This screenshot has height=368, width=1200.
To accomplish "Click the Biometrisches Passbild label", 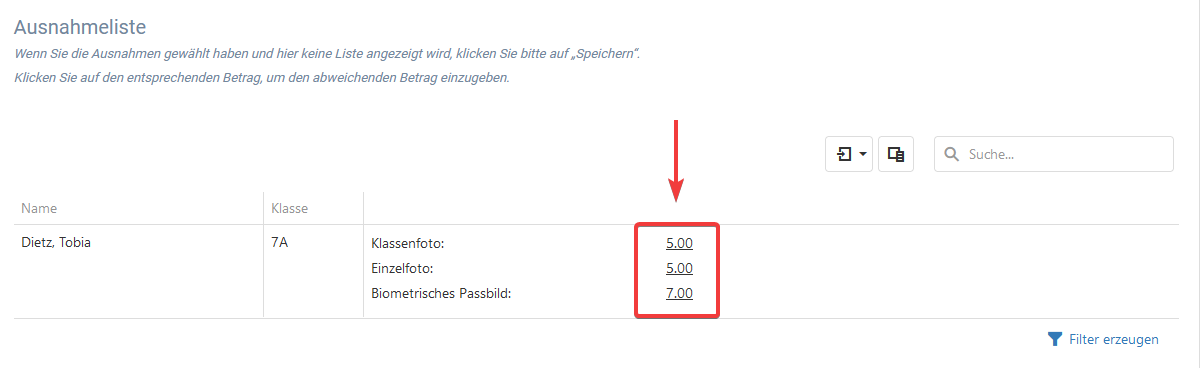I will click(441, 293).
